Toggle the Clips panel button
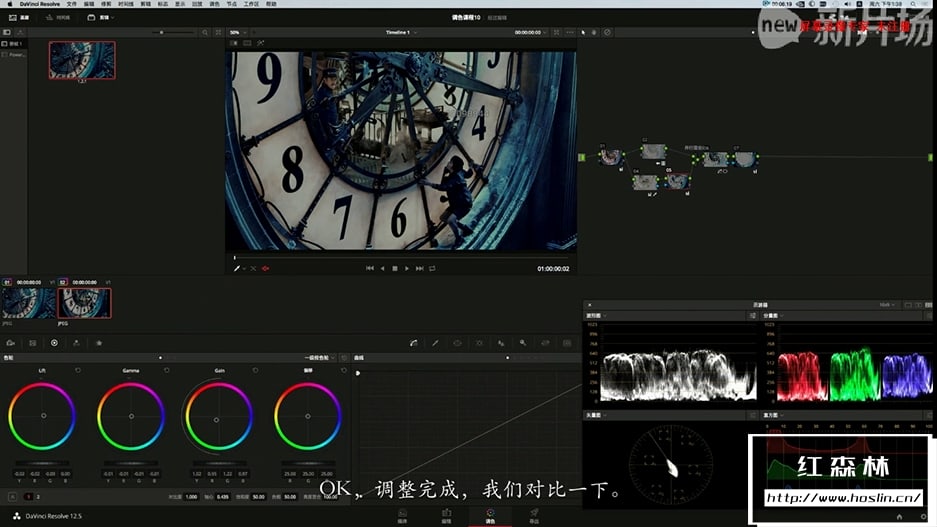Screen dimensions: 937x527 tap(98, 17)
